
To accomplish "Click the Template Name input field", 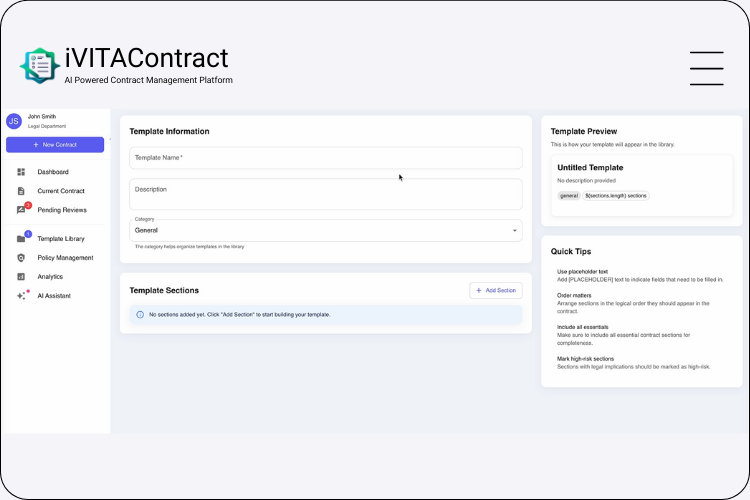I will pyautogui.click(x=325, y=158).
